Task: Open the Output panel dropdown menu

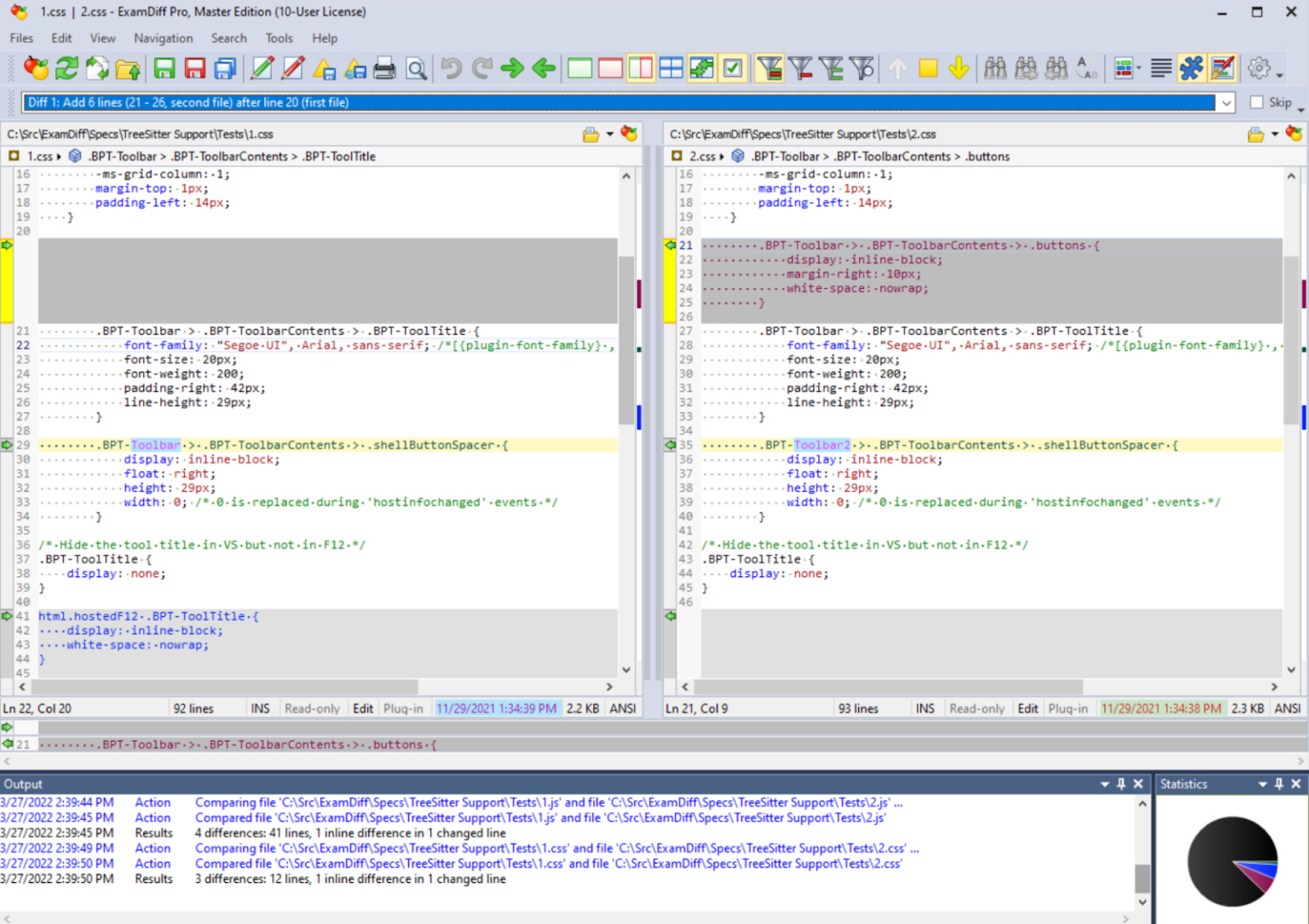Action: tap(1105, 783)
